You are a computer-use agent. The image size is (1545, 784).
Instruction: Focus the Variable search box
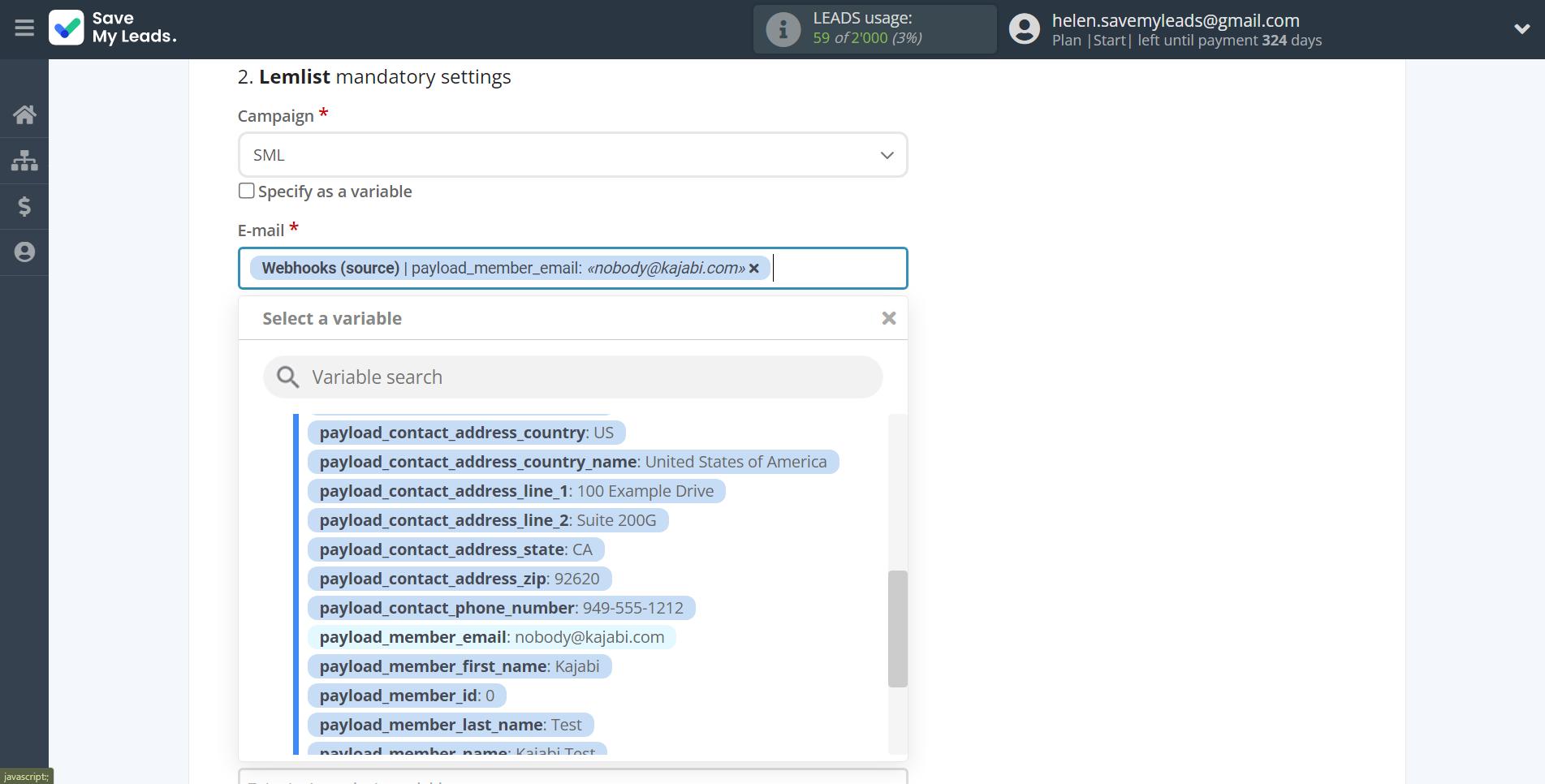[573, 377]
